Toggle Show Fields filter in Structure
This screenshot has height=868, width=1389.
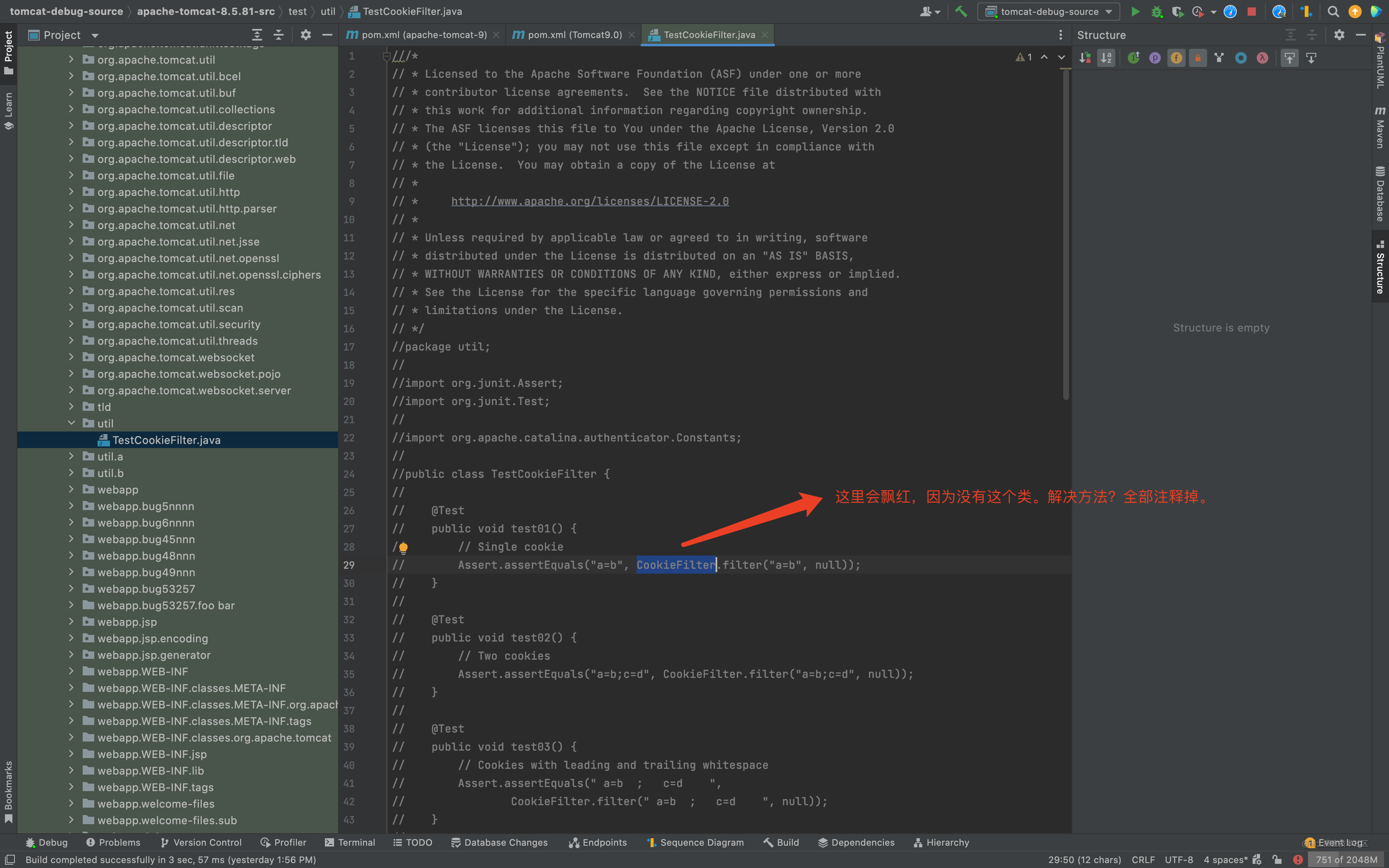click(x=1176, y=58)
